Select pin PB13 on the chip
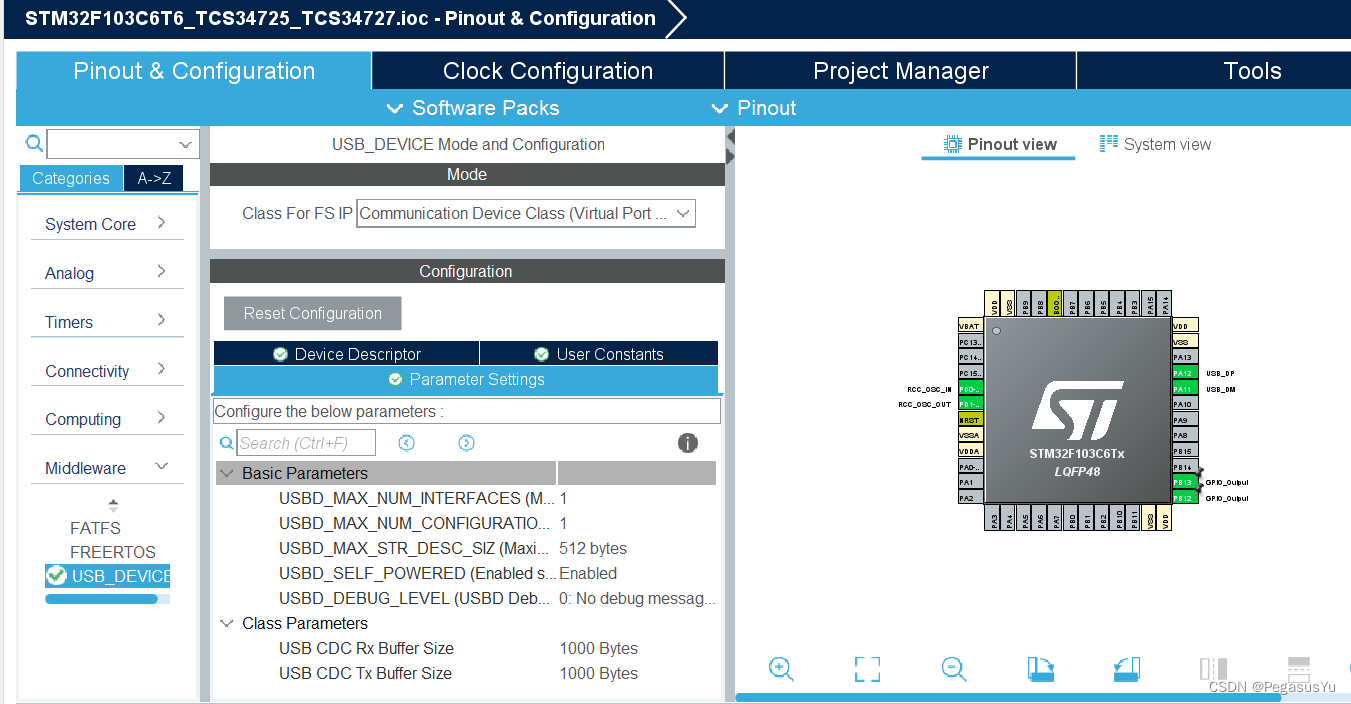This screenshot has width=1351, height=704. pos(1184,482)
